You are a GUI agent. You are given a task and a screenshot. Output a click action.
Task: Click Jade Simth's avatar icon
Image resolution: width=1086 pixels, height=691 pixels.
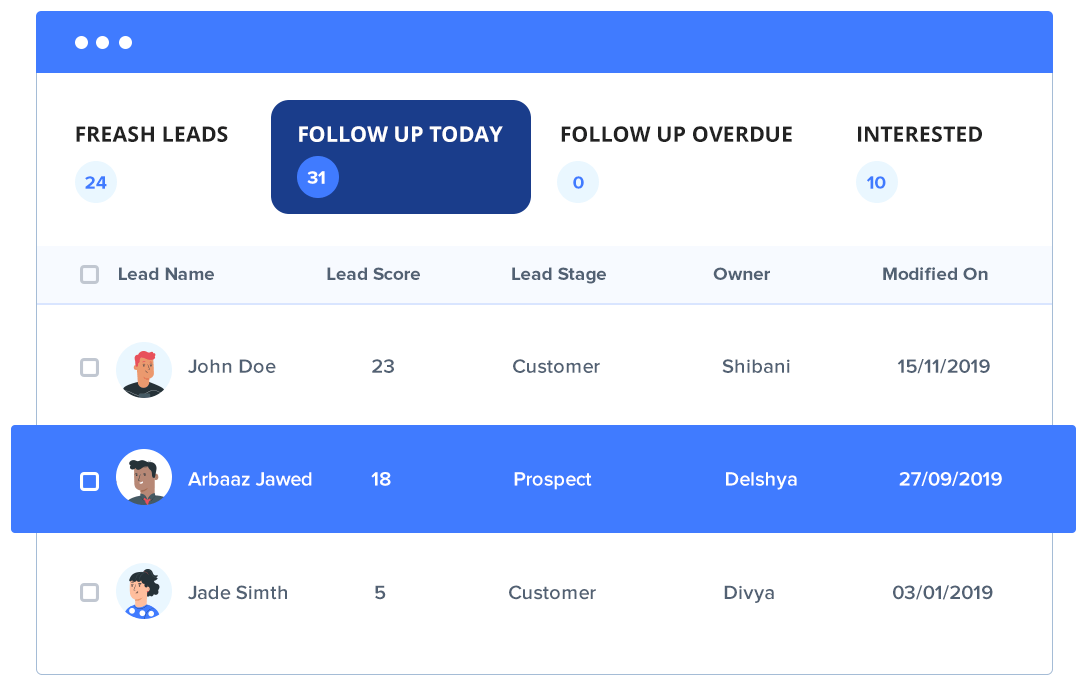click(x=144, y=591)
